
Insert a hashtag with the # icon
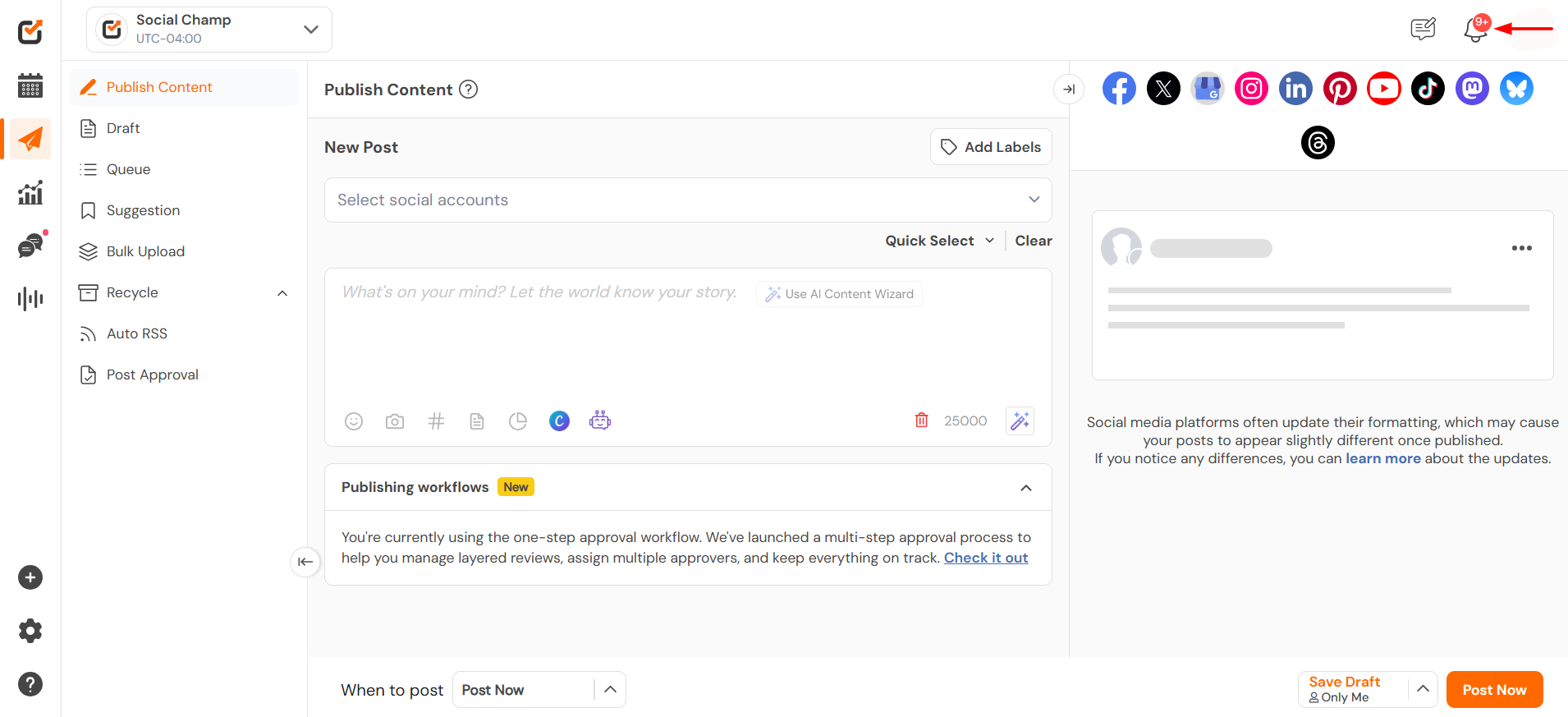436,421
